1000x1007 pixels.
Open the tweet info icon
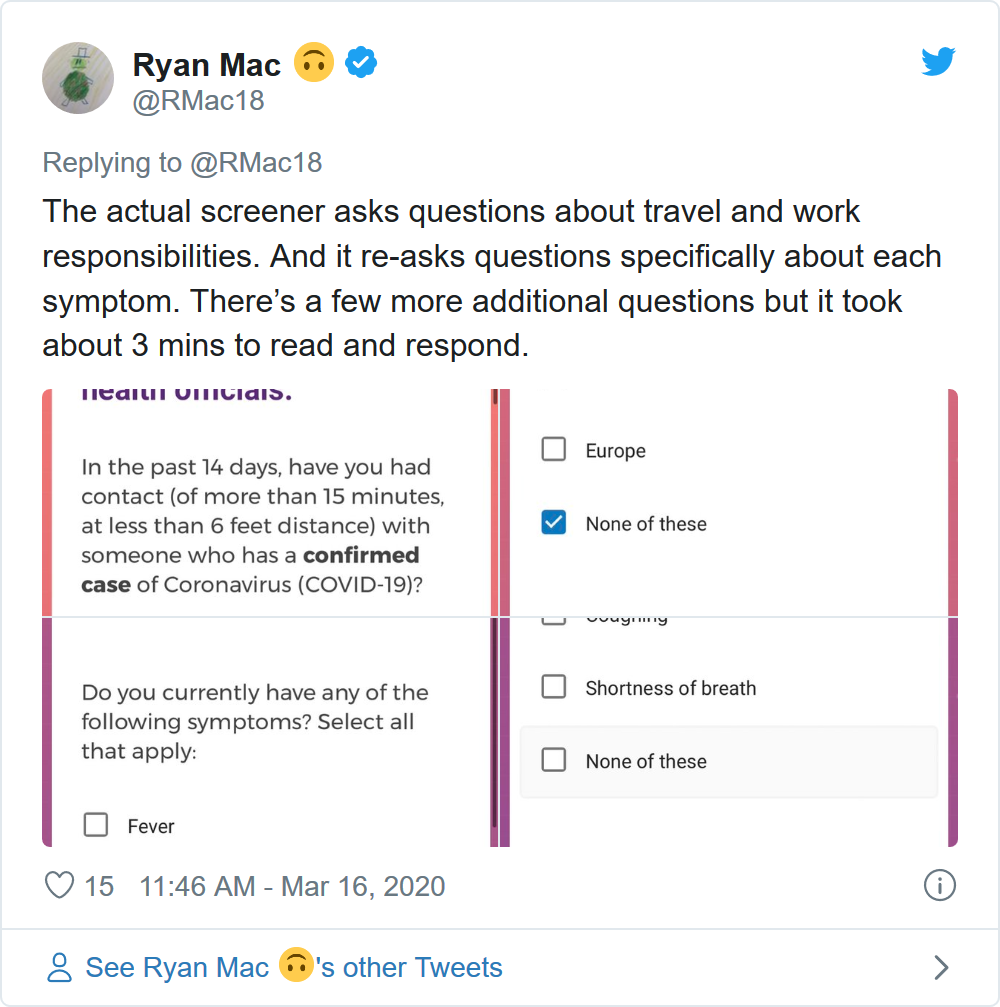tap(940, 885)
